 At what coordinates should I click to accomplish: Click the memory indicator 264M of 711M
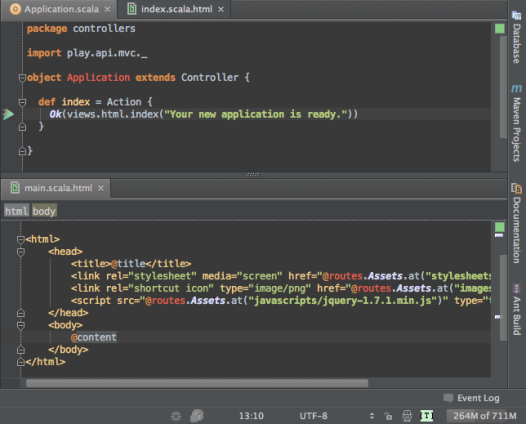pyautogui.click(x=485, y=416)
